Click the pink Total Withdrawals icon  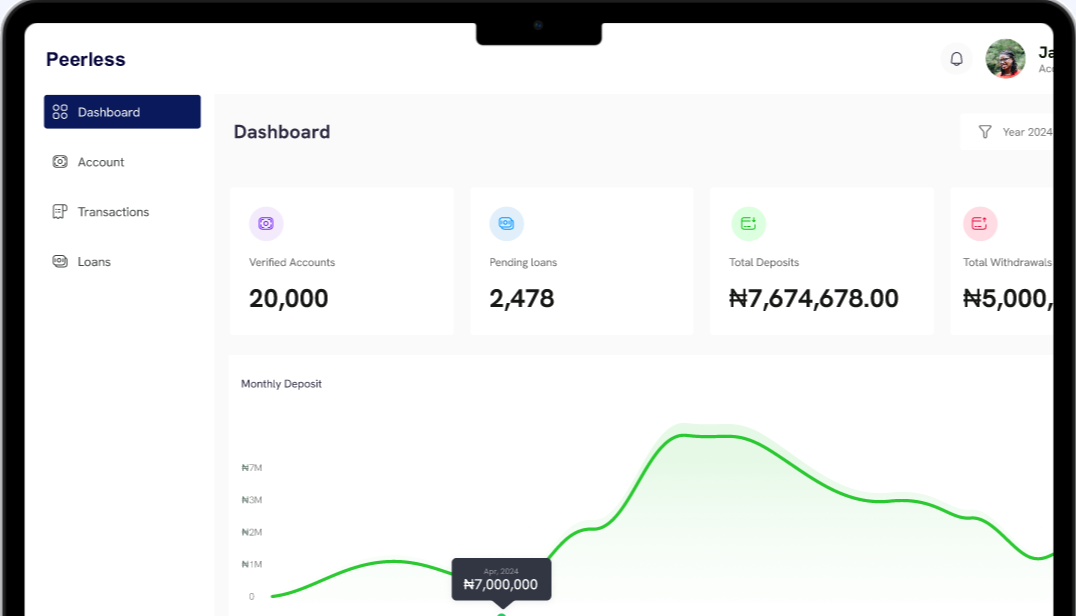pos(979,224)
